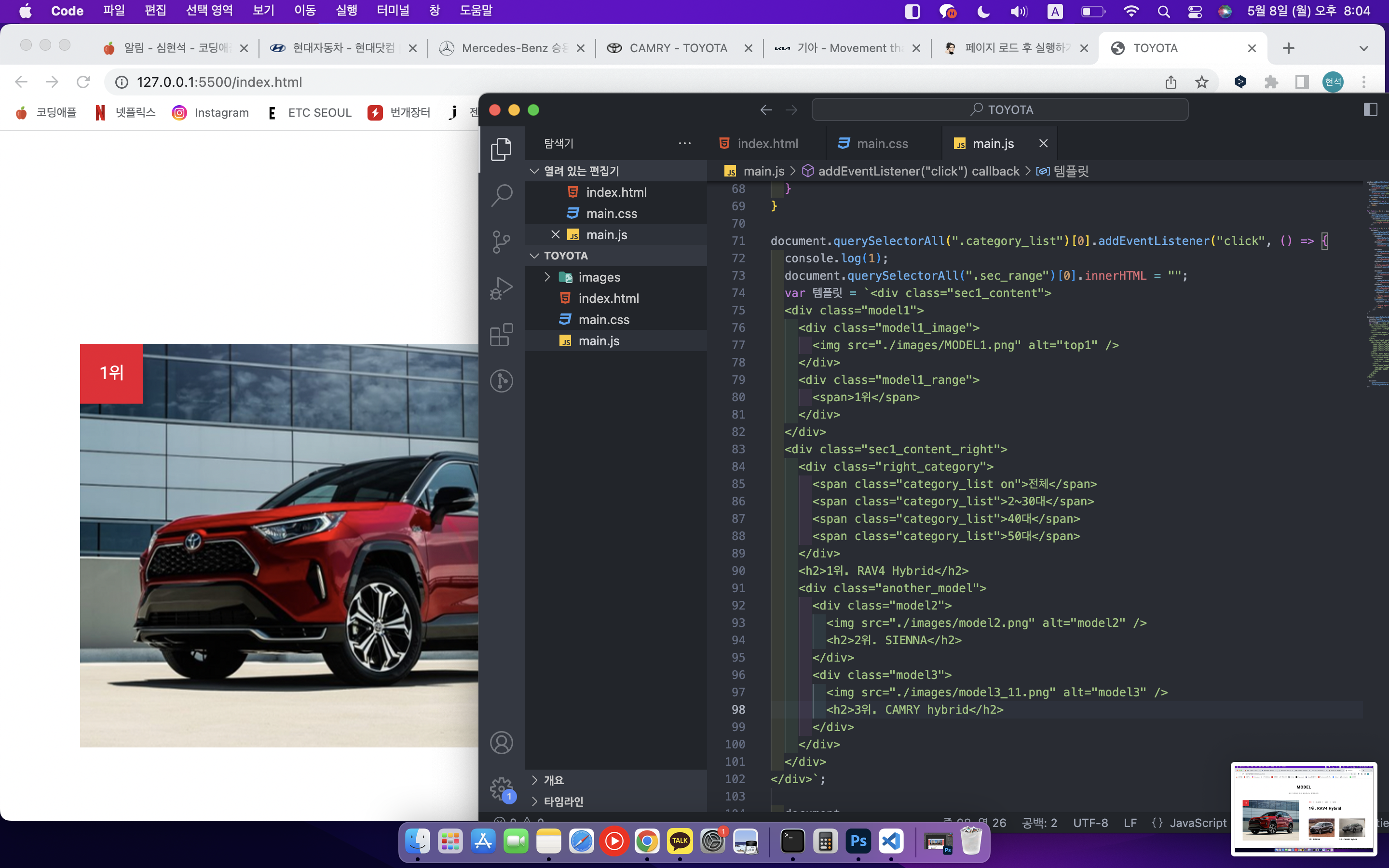This screenshot has height=868, width=1389.
Task: Open the Accounts icon in VS Code
Action: pos(501,742)
